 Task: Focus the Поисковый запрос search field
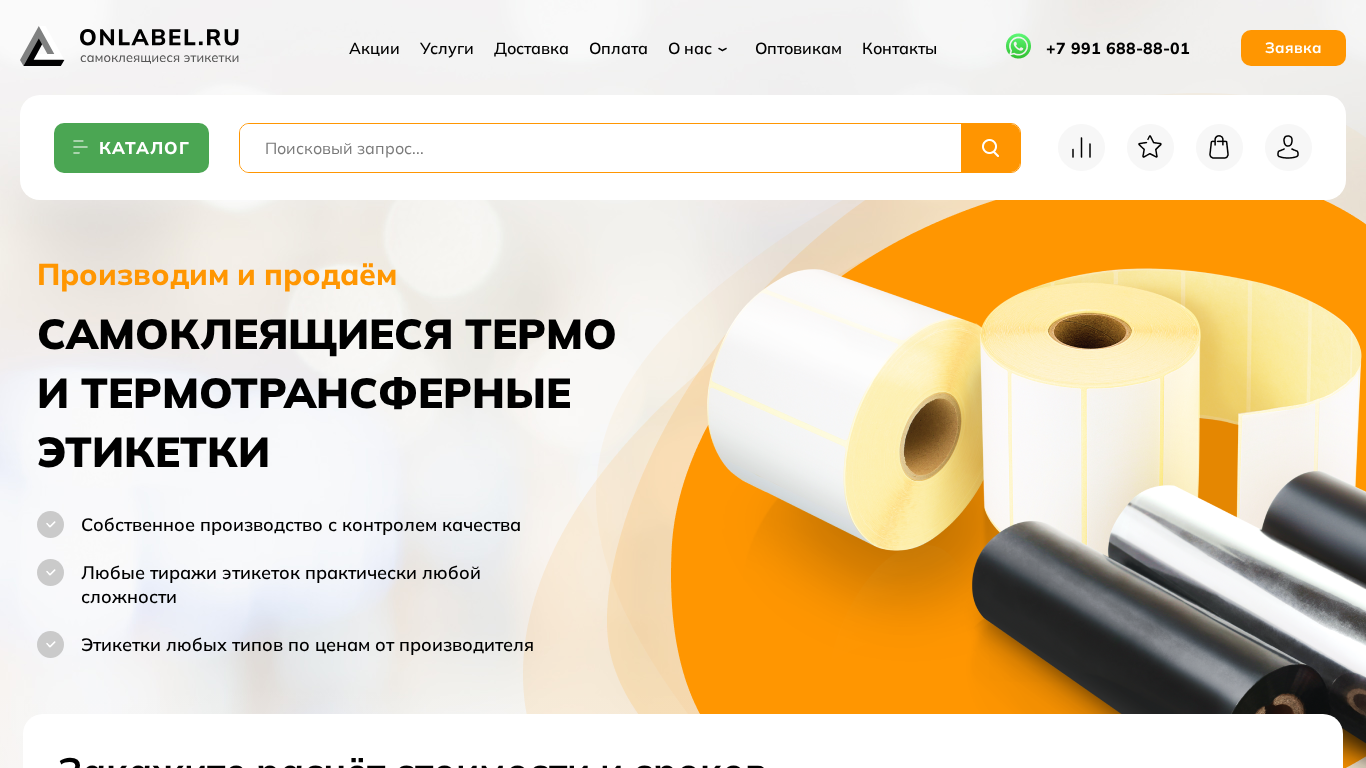click(600, 148)
